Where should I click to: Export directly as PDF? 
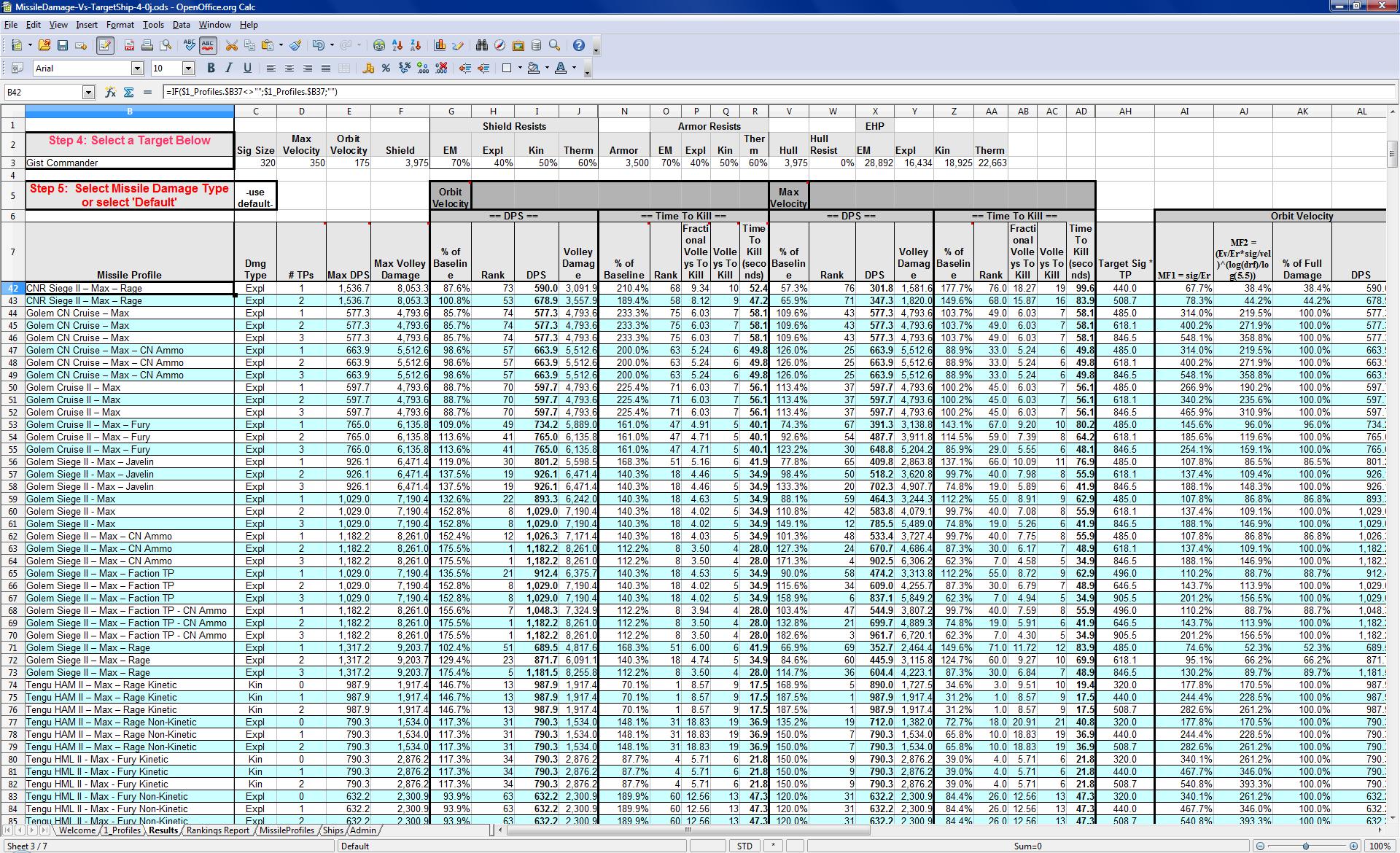(x=129, y=45)
